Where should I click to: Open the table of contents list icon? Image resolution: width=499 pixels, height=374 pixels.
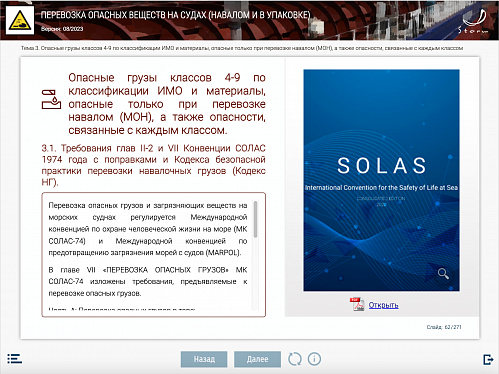[14, 359]
